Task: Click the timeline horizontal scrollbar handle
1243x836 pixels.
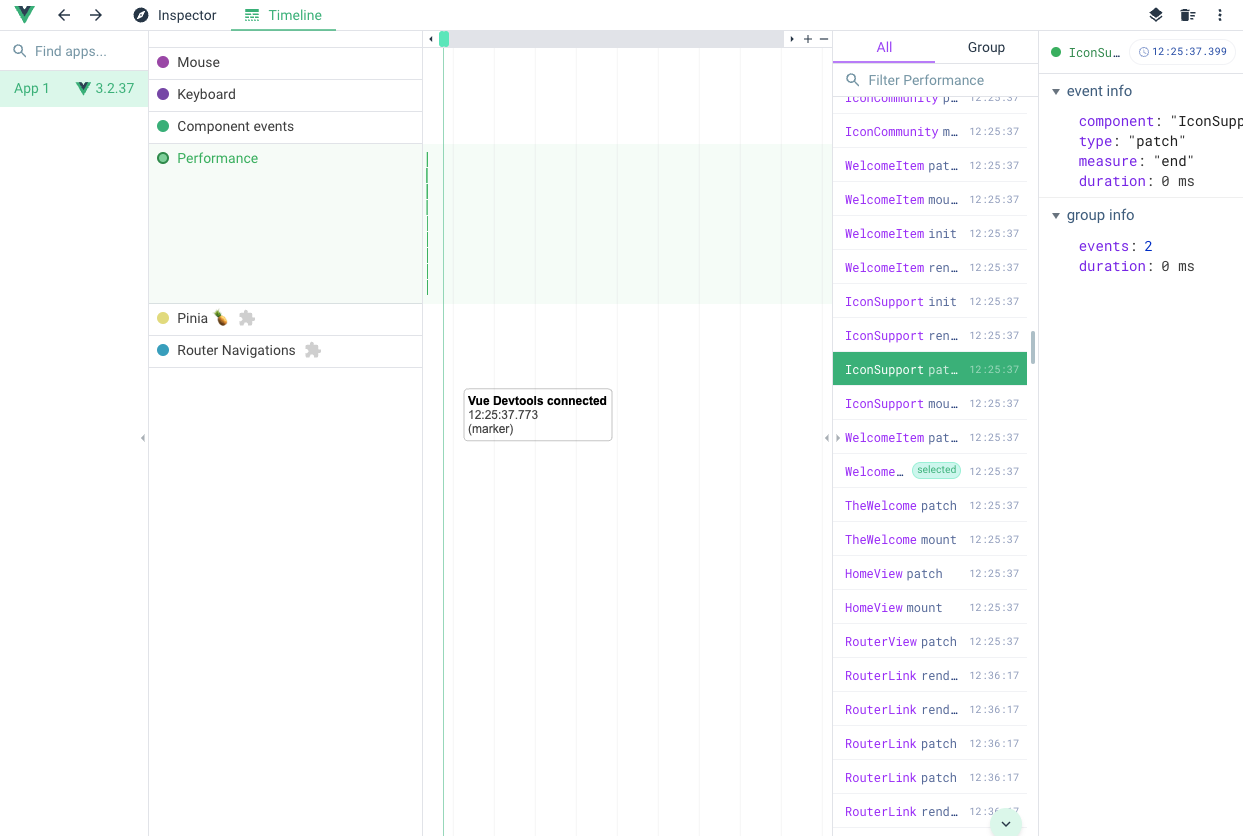Action: tap(444, 39)
